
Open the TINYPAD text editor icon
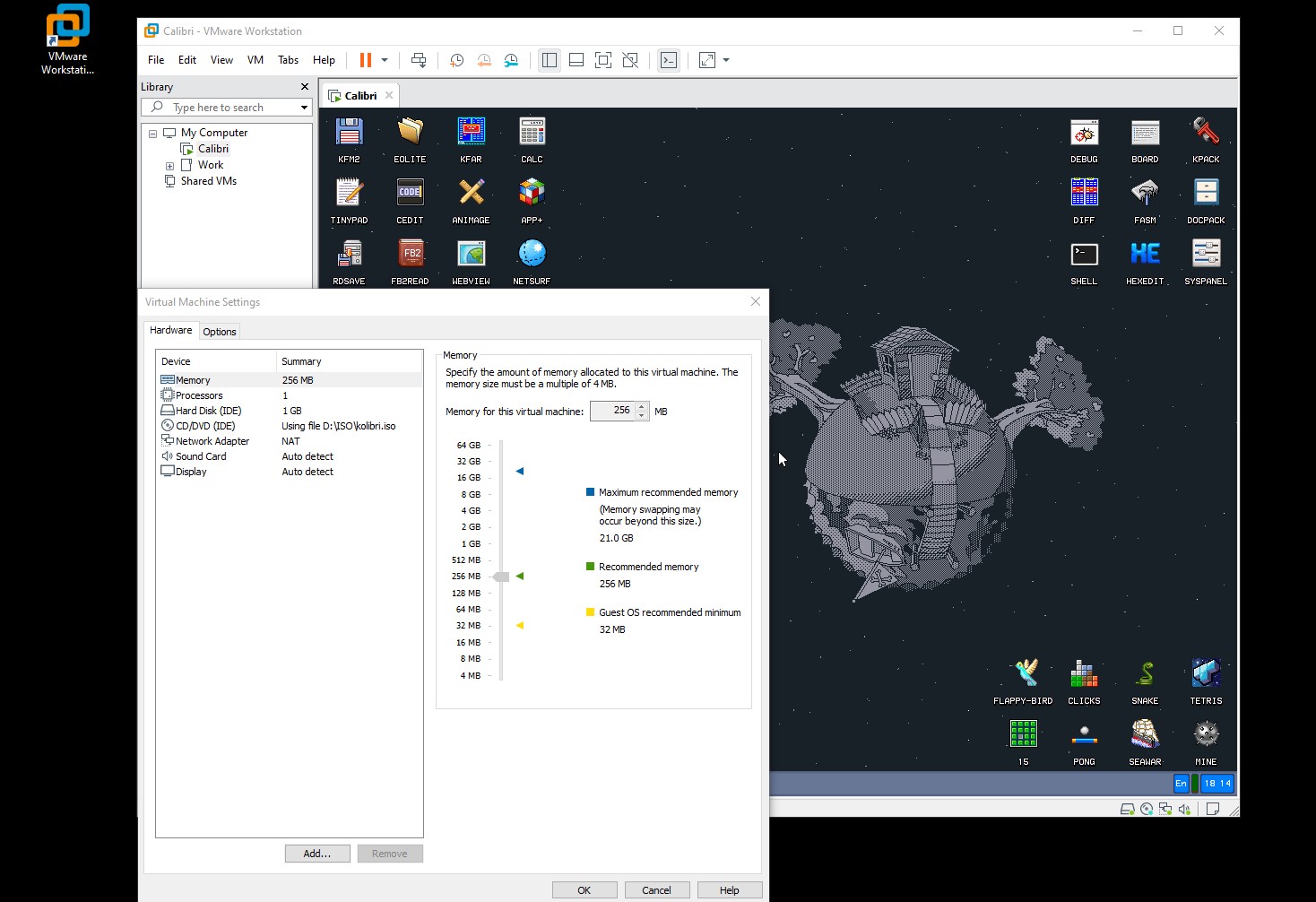[x=349, y=193]
